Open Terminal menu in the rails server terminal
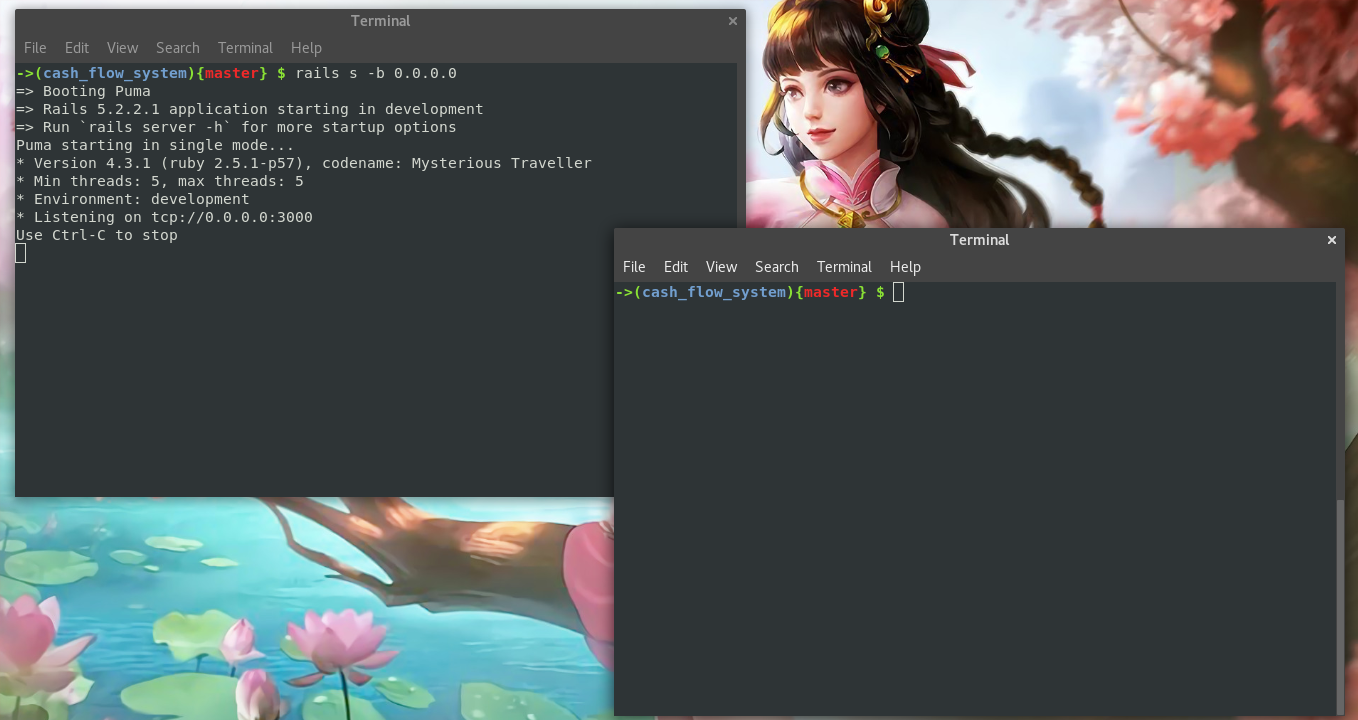The height and width of the screenshot is (720, 1358). (245, 48)
